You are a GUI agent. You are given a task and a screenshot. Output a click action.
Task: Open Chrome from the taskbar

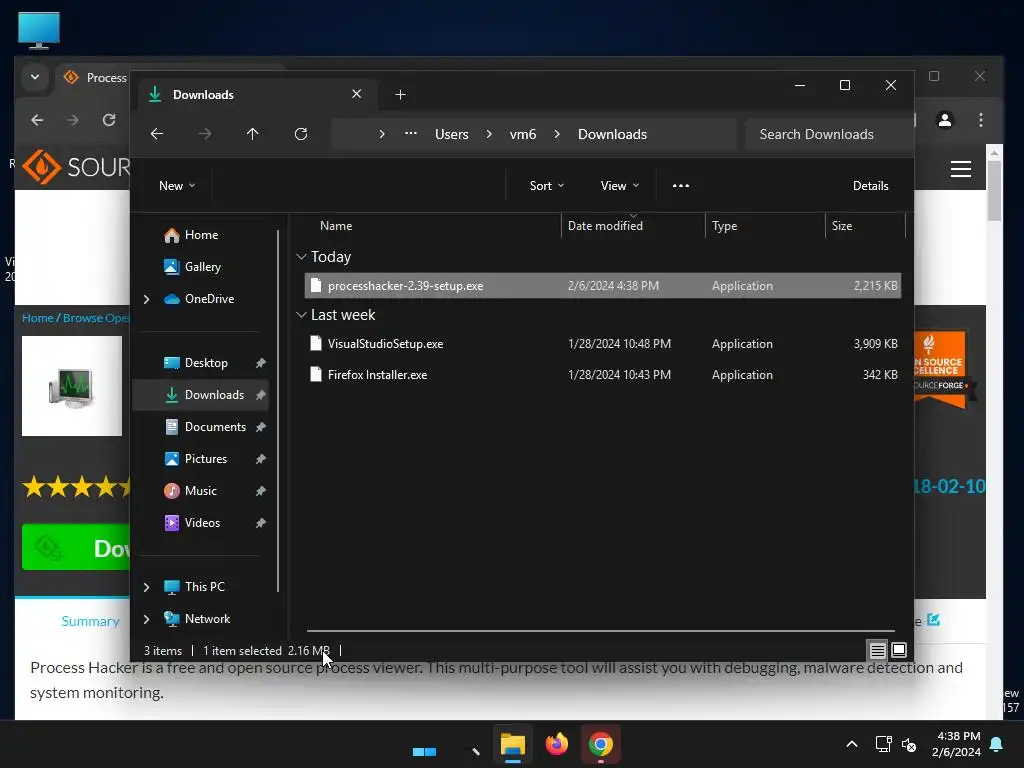600,744
